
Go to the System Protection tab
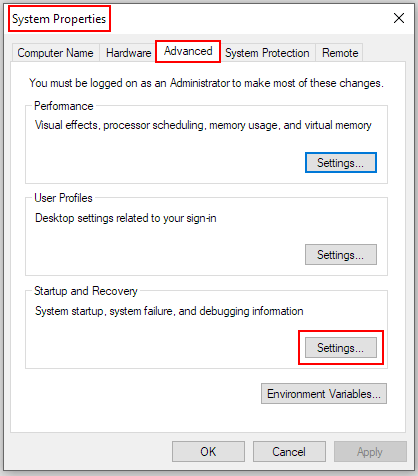[267, 53]
